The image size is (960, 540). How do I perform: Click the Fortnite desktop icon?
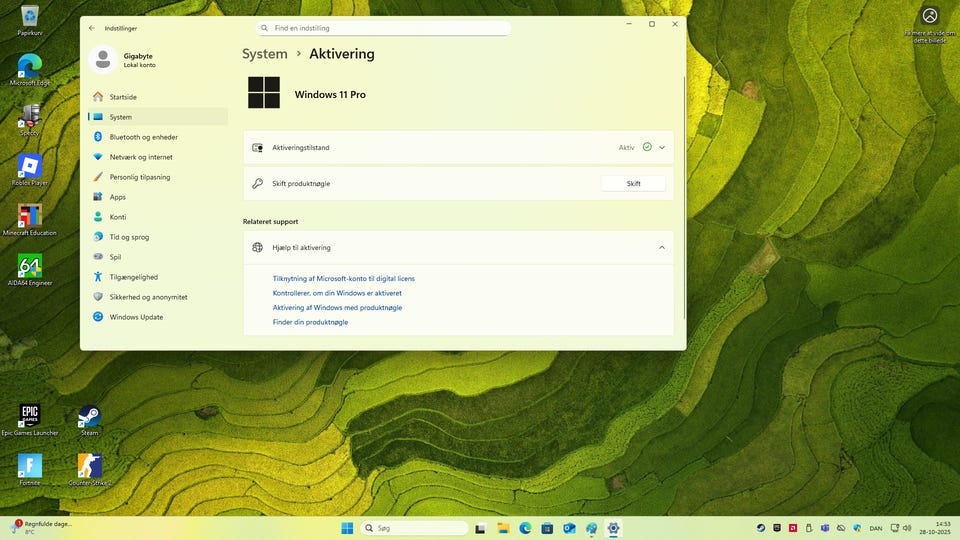click(x=30, y=466)
